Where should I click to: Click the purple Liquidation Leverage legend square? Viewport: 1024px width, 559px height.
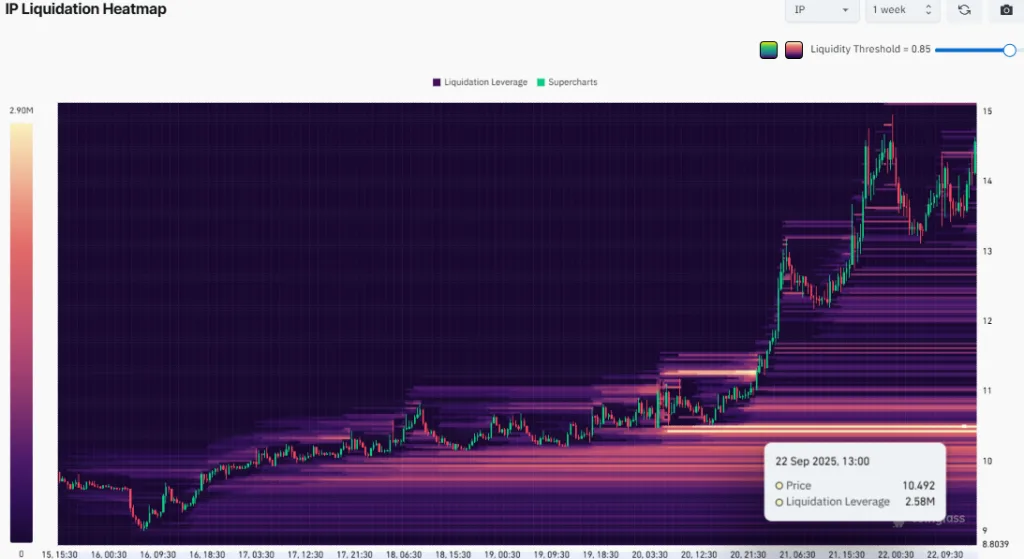[x=437, y=82]
